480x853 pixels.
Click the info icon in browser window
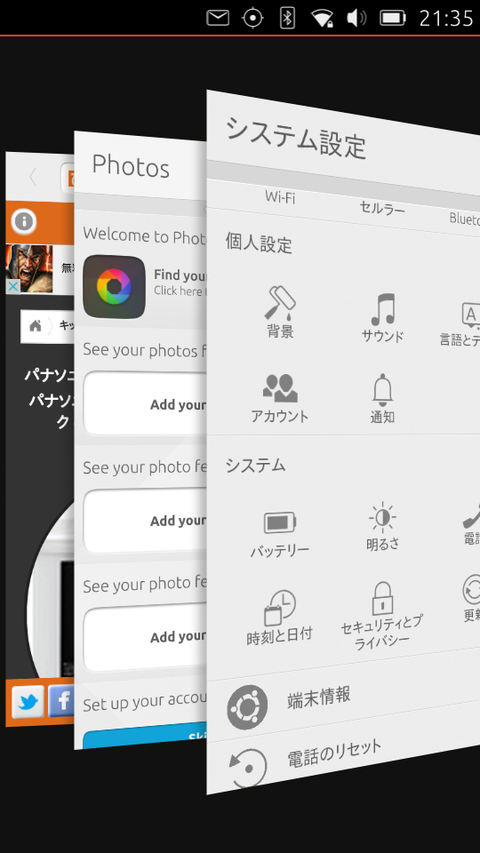click(24, 221)
